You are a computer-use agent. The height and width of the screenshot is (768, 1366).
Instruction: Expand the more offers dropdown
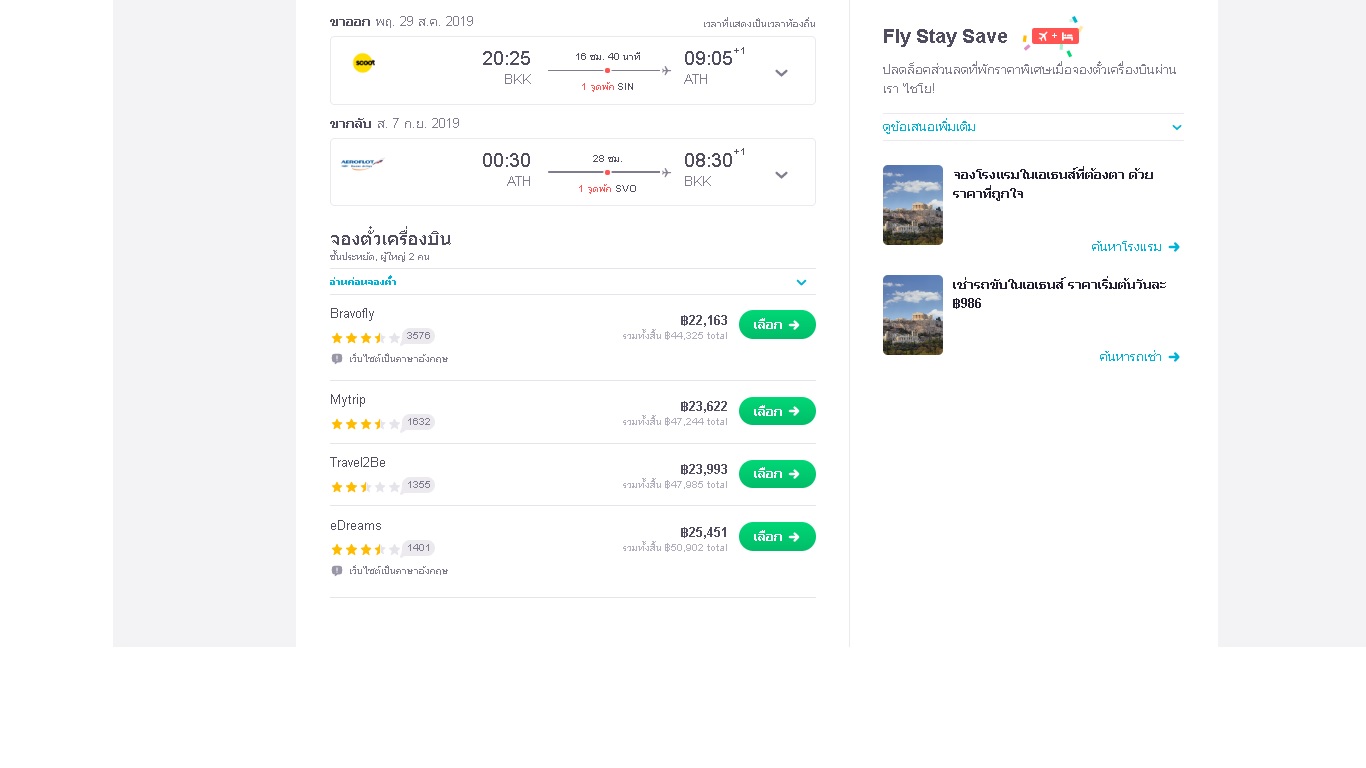click(1177, 127)
